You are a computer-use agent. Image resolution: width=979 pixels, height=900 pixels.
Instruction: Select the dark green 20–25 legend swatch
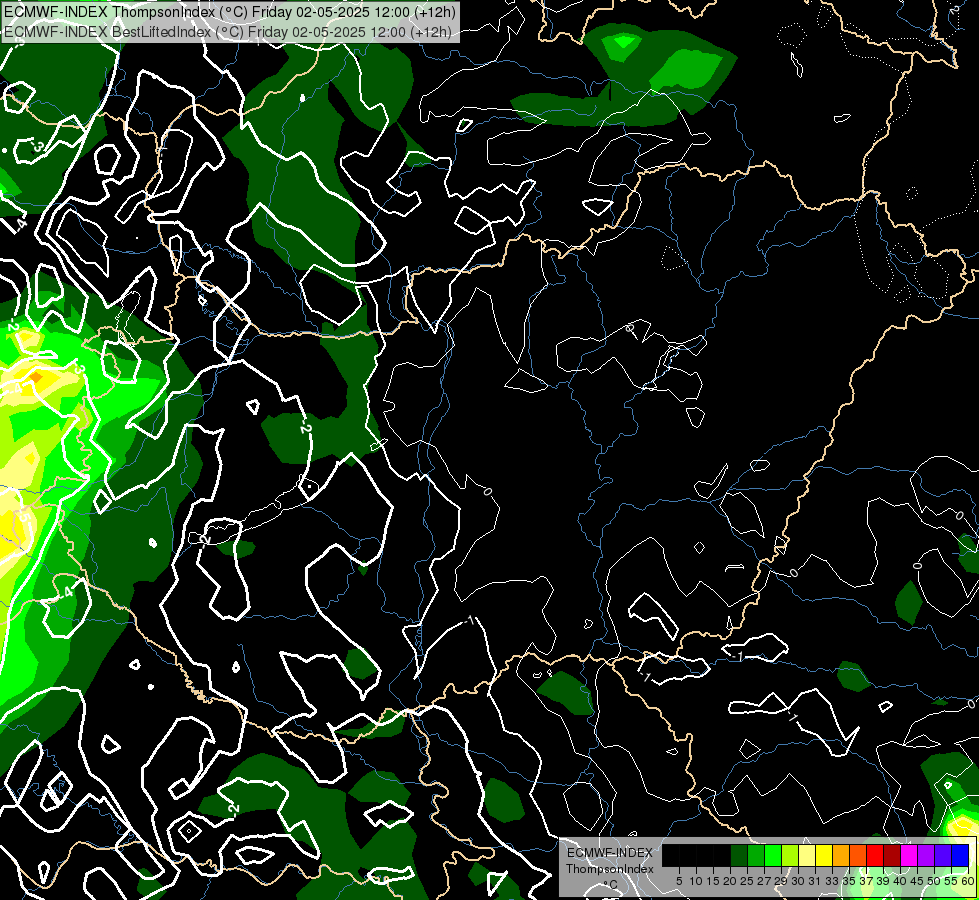point(739,855)
